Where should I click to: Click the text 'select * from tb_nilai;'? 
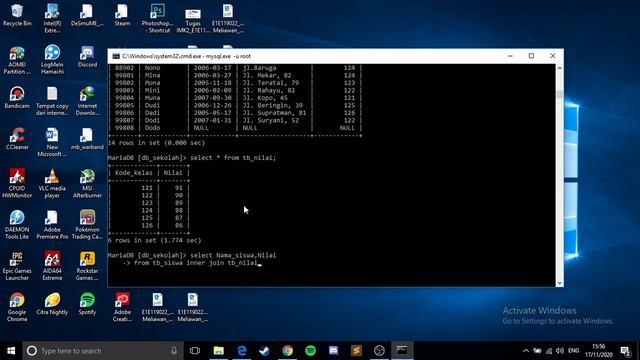click(233, 158)
